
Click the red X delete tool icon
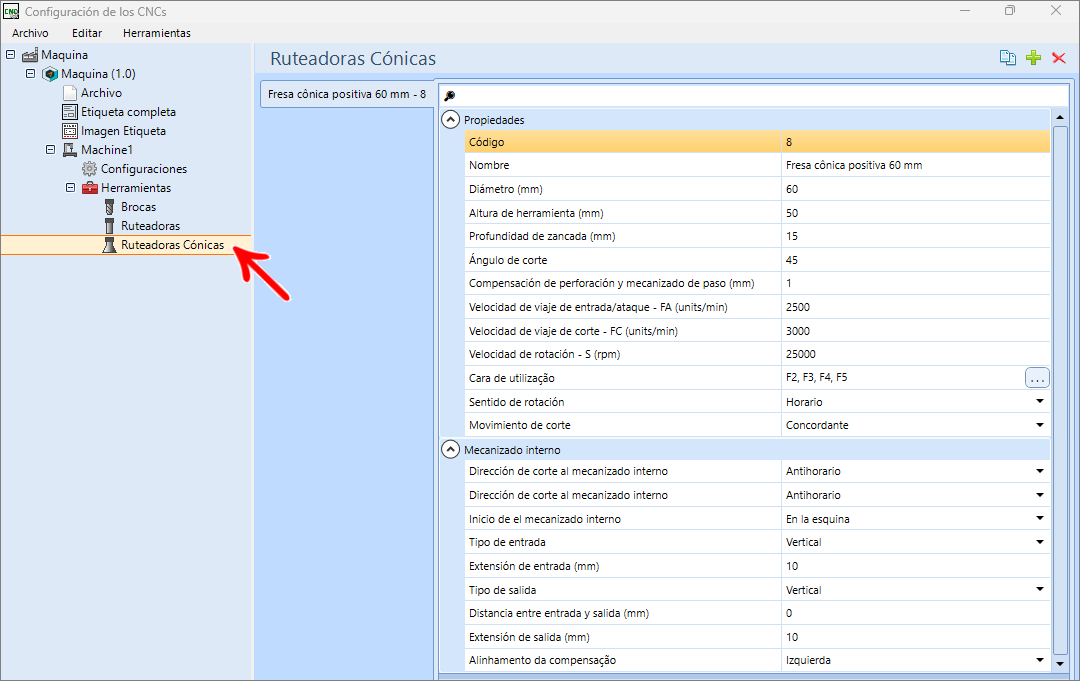pos(1059,58)
